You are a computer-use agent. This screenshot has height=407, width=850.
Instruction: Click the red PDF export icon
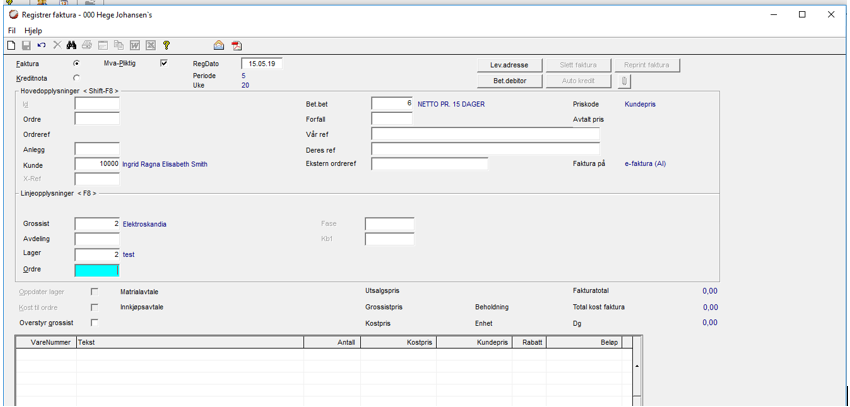[x=237, y=46]
